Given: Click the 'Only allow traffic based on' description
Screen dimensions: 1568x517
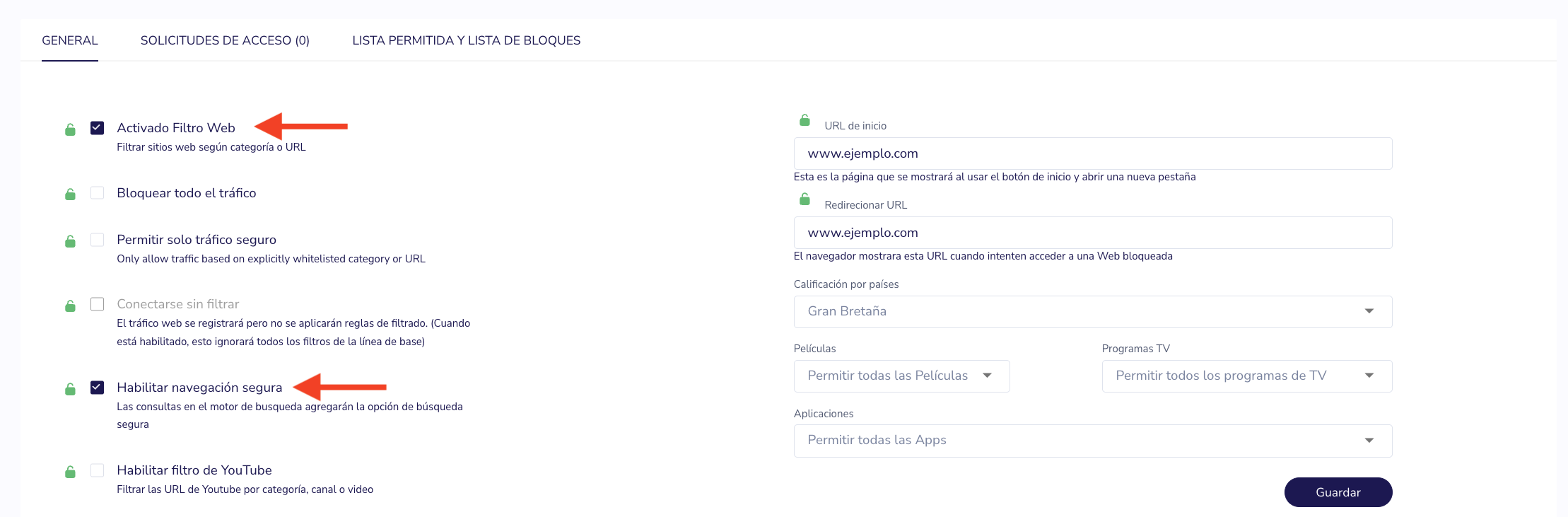Looking at the screenshot, I should [x=271, y=259].
